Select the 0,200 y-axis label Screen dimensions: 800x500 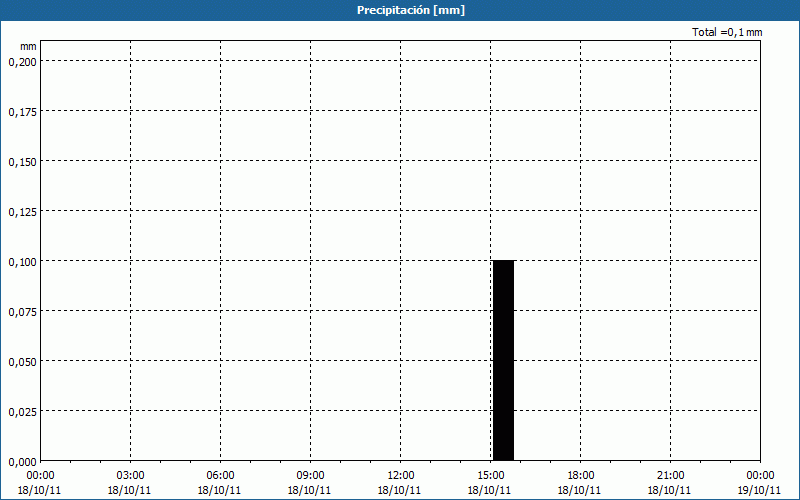22,61
